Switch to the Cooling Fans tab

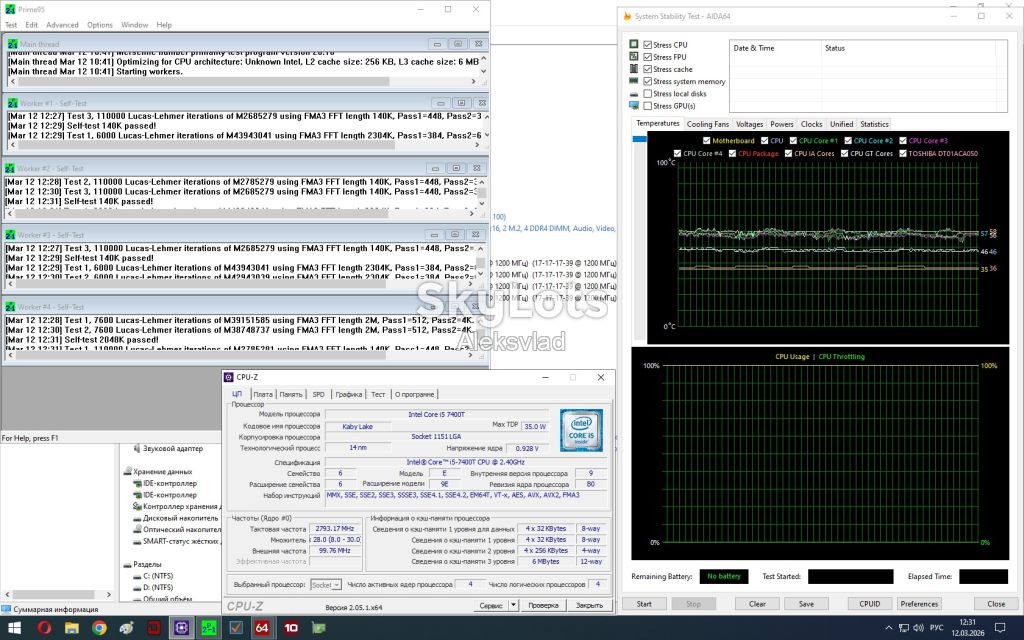[x=707, y=123]
